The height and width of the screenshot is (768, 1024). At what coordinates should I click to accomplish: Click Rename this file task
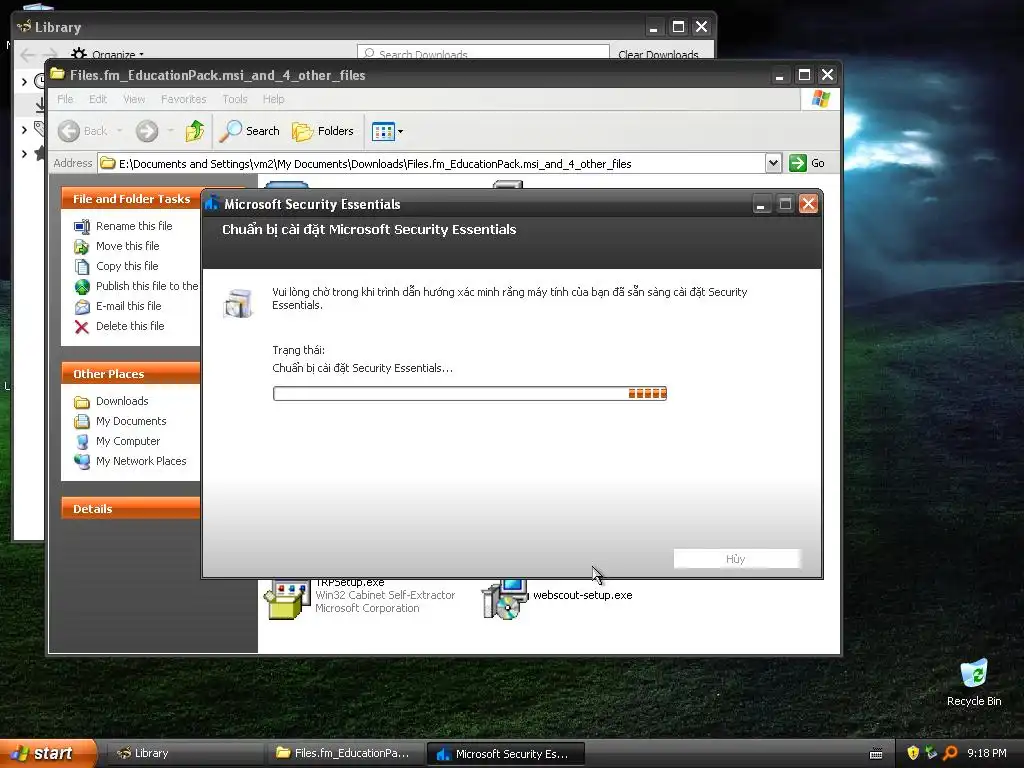click(x=134, y=226)
